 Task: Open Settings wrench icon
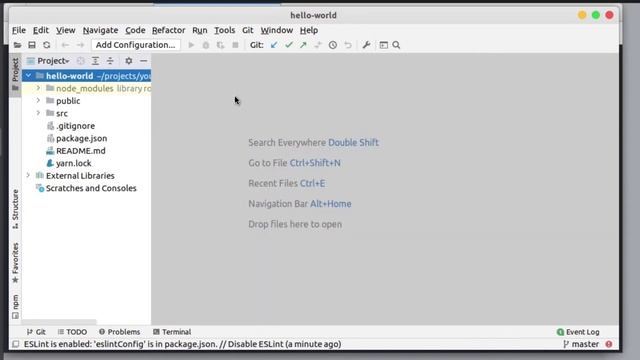(x=366, y=45)
